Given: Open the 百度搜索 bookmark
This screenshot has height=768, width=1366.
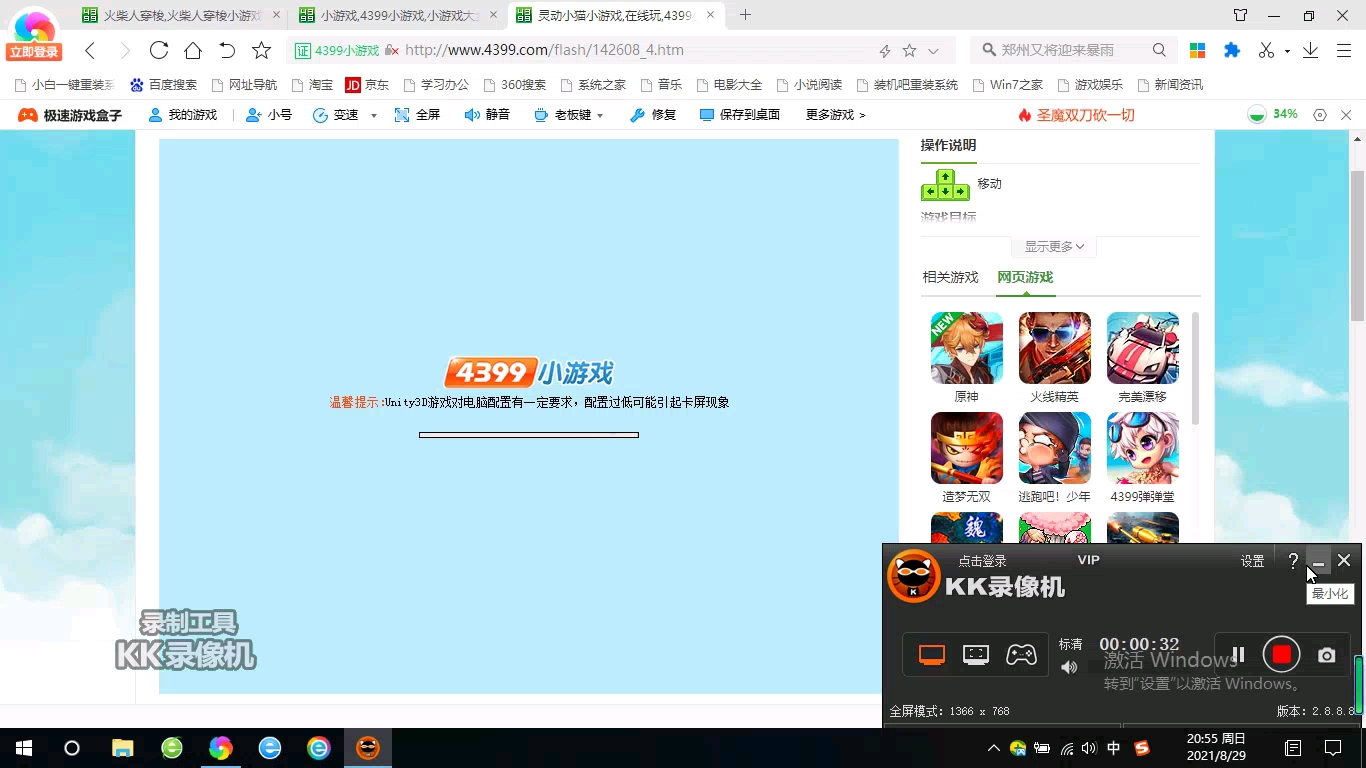Looking at the screenshot, I should [163, 85].
